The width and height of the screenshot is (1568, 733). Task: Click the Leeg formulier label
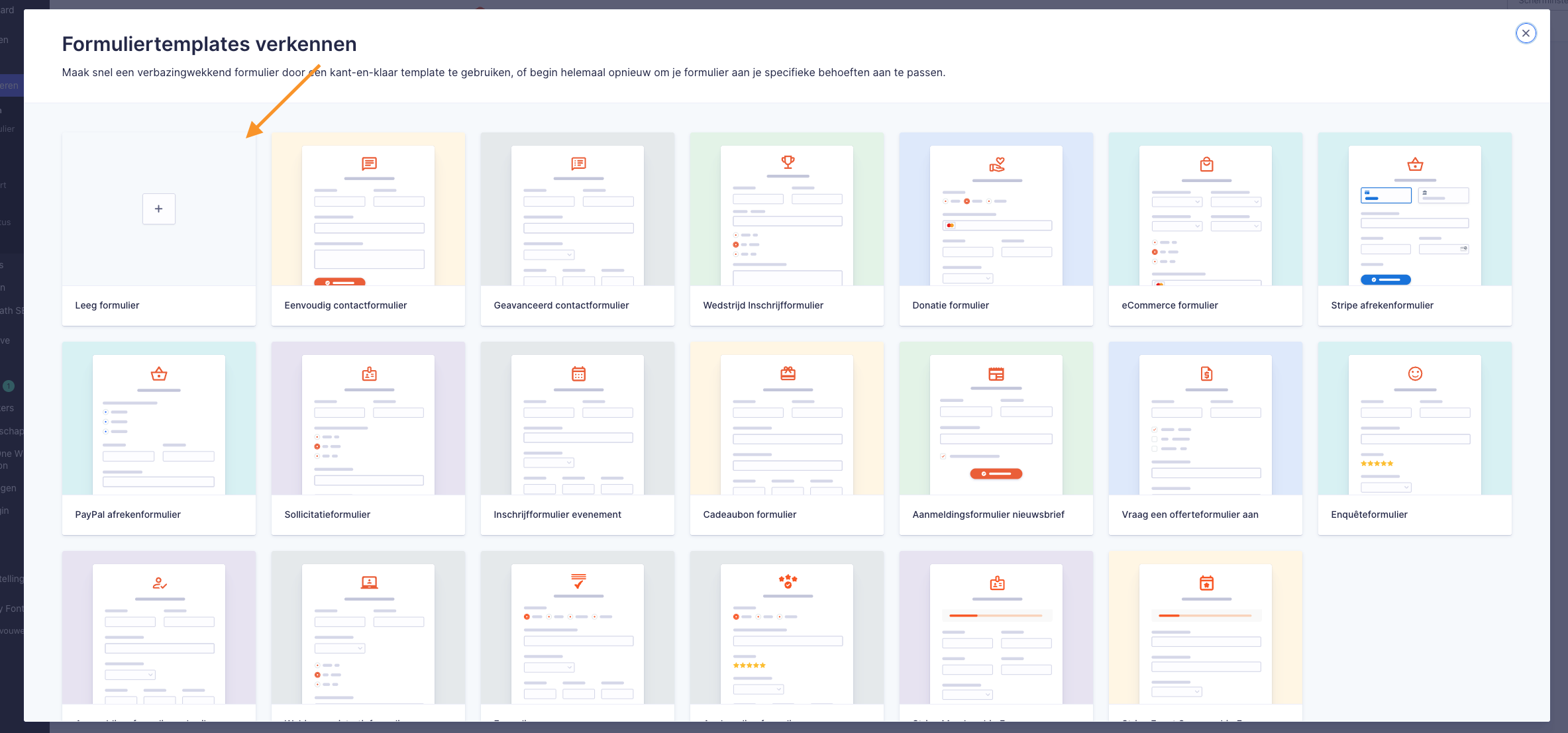click(107, 305)
